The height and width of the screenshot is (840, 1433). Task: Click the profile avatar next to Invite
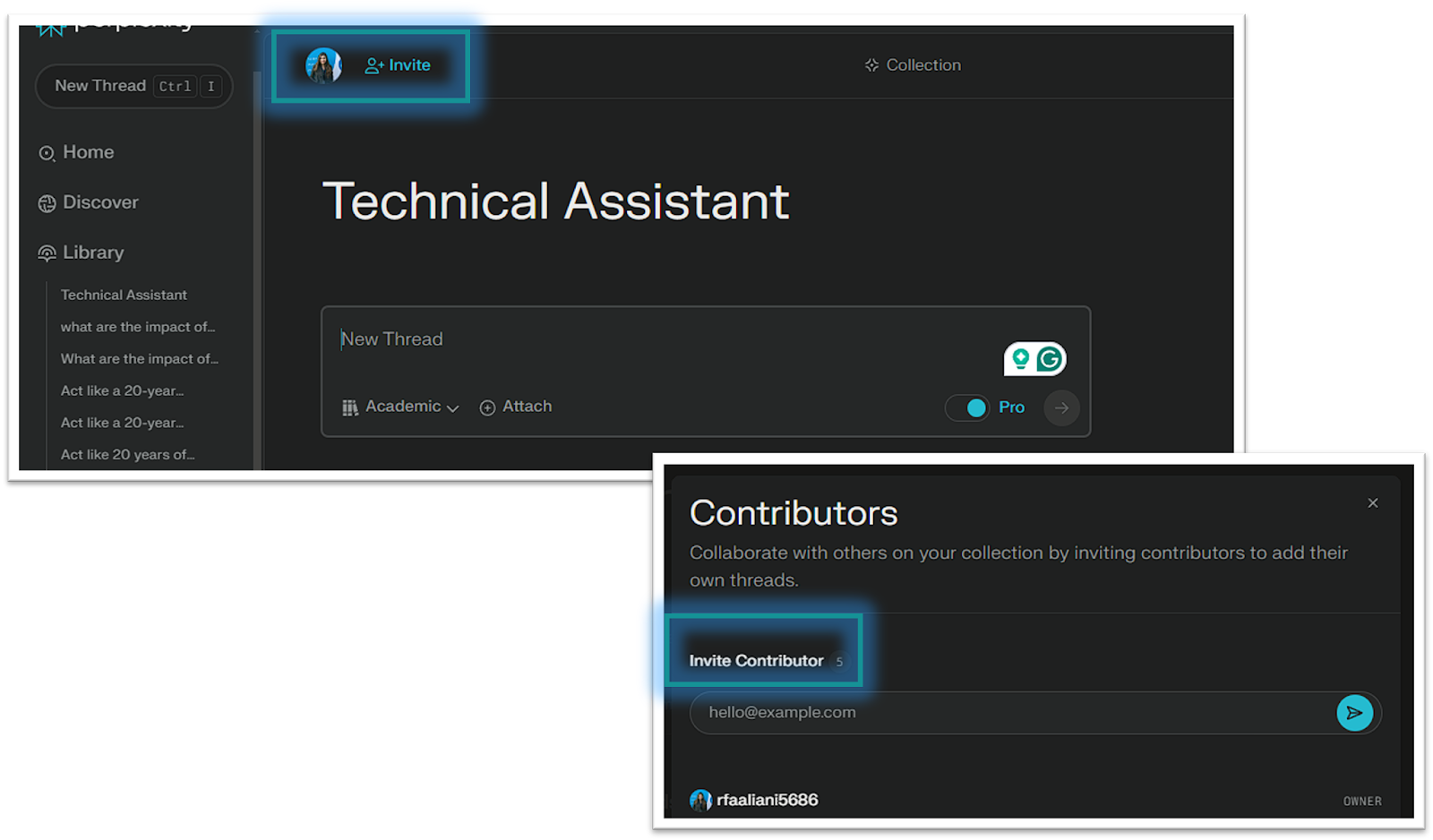(x=323, y=65)
